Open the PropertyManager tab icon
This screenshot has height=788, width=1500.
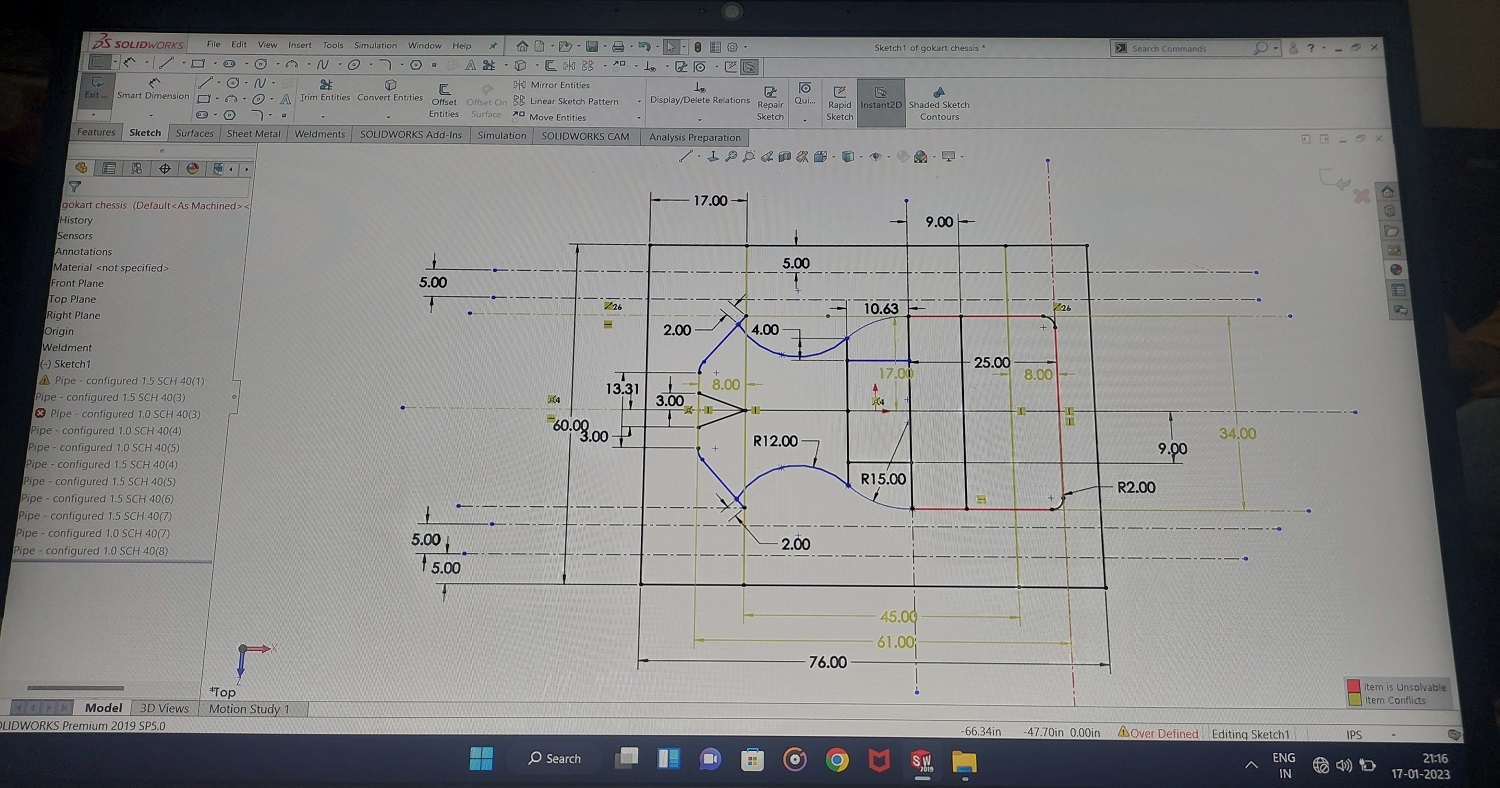(x=110, y=168)
